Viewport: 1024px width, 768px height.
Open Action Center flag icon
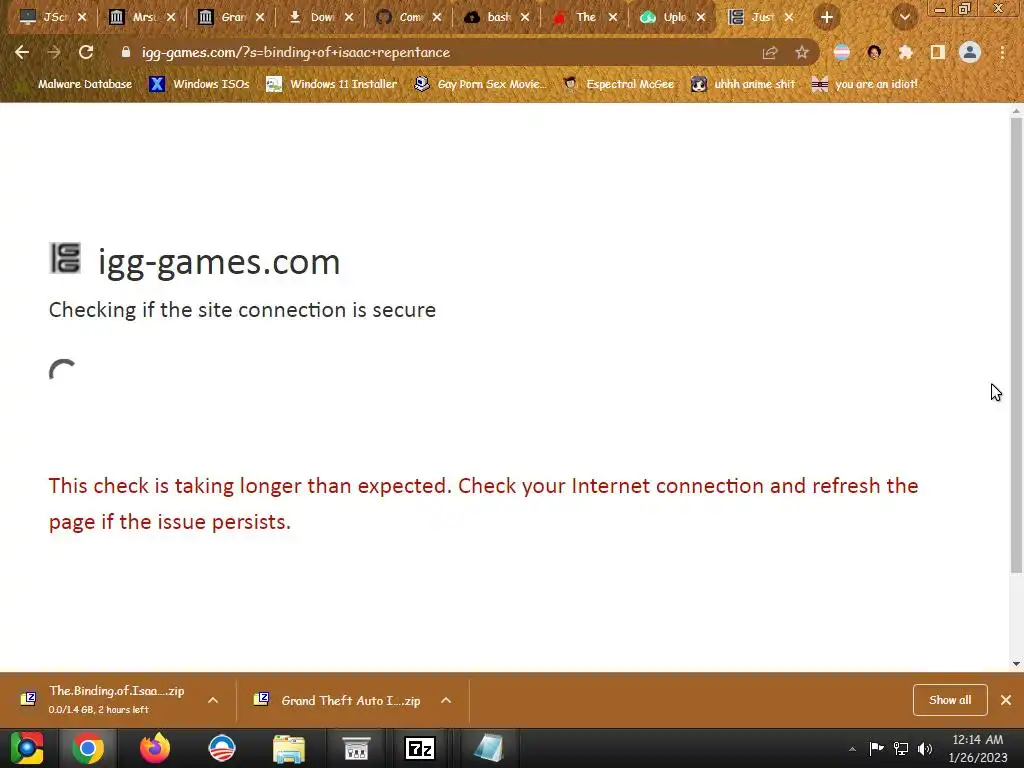click(876, 748)
